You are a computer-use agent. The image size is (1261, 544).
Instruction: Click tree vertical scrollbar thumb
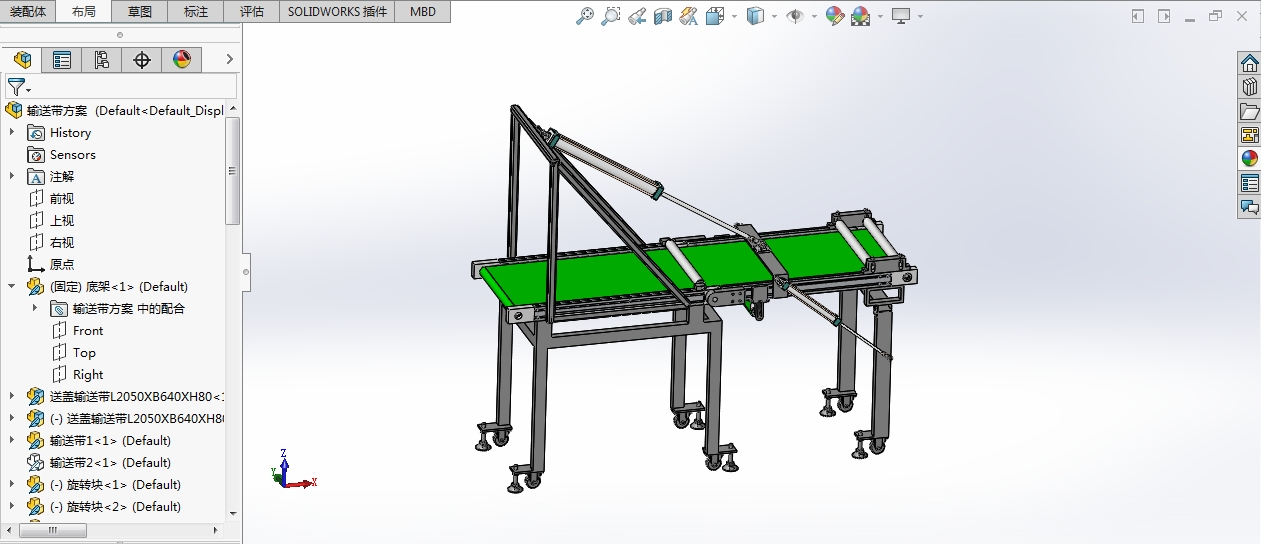[x=233, y=170]
